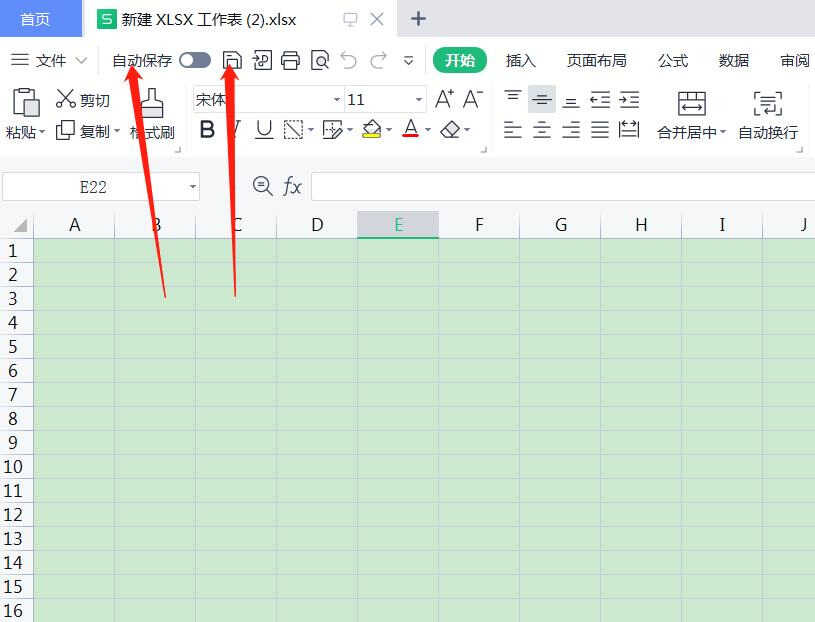815x622 pixels.
Task: Click the Copy (复制) icon
Action: pos(65,130)
